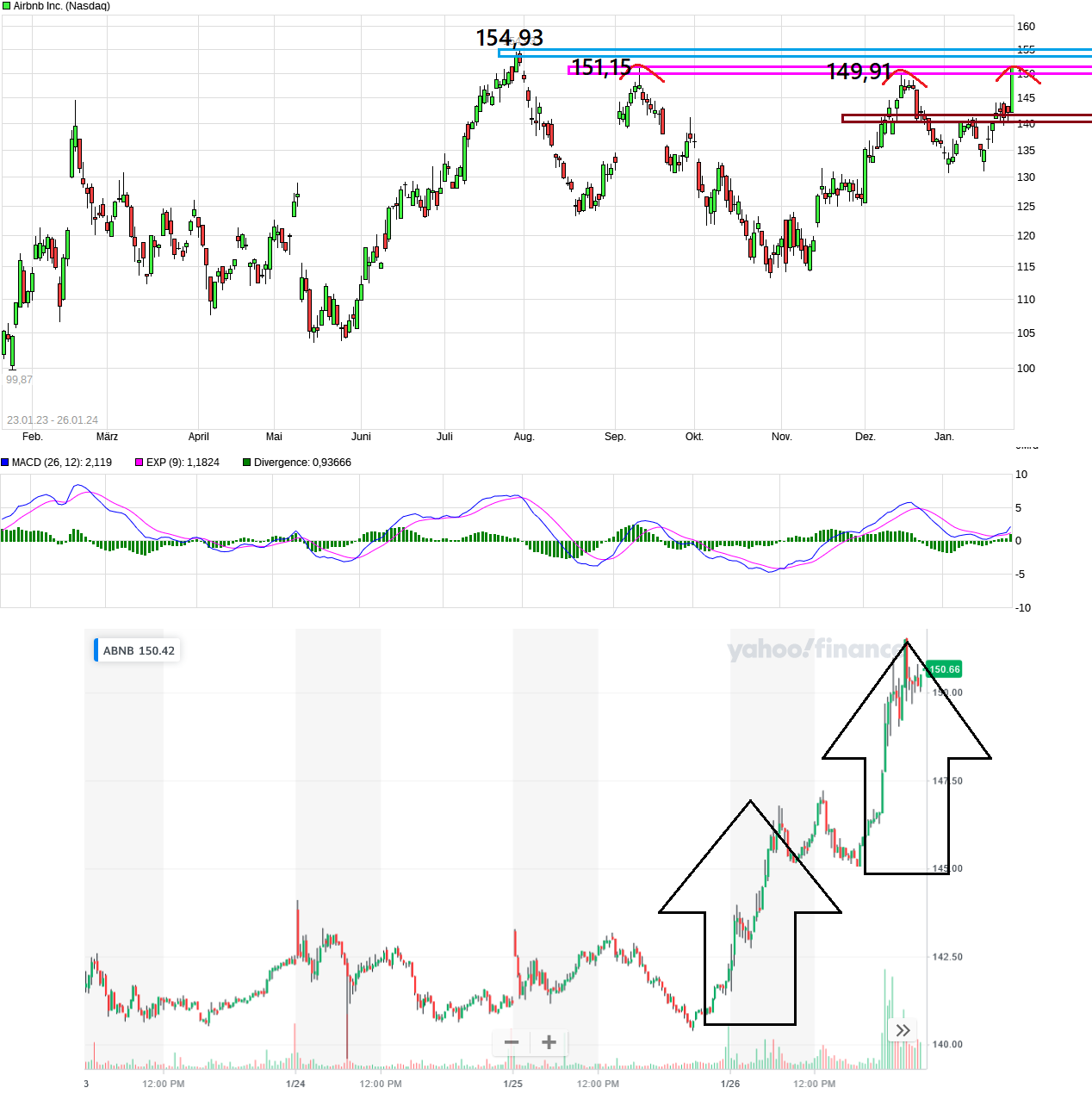This screenshot has width=1092, height=1106.
Task: Select the green 150.66 price tag
Action: [943, 668]
